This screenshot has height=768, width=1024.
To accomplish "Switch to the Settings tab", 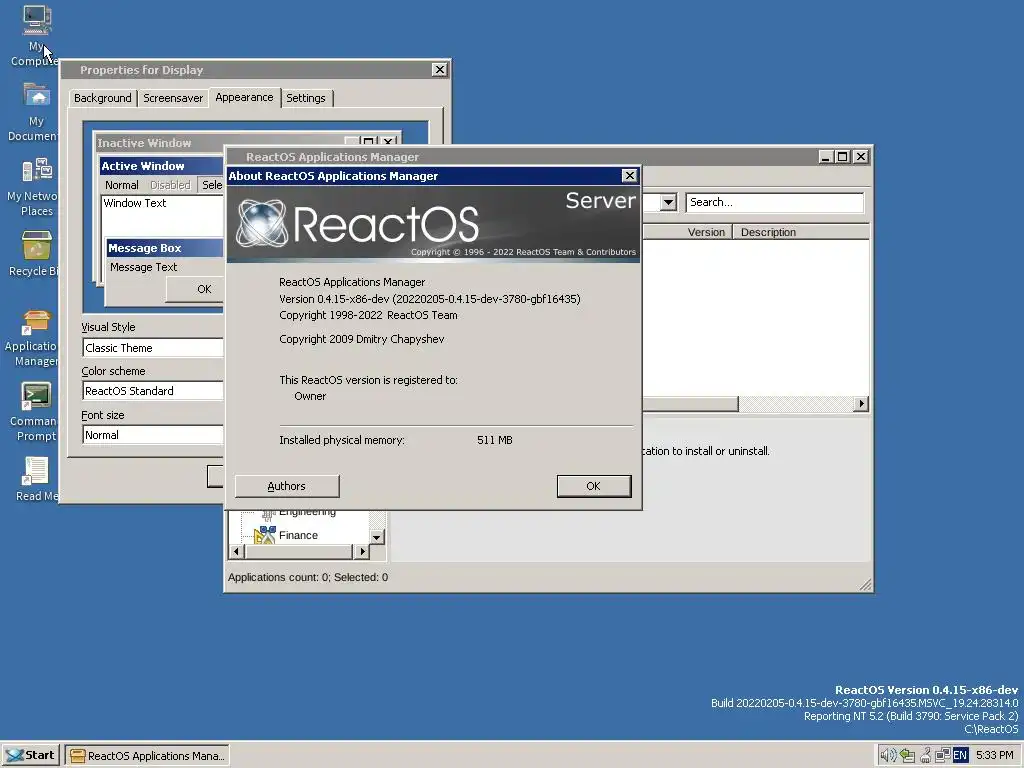I will [306, 98].
